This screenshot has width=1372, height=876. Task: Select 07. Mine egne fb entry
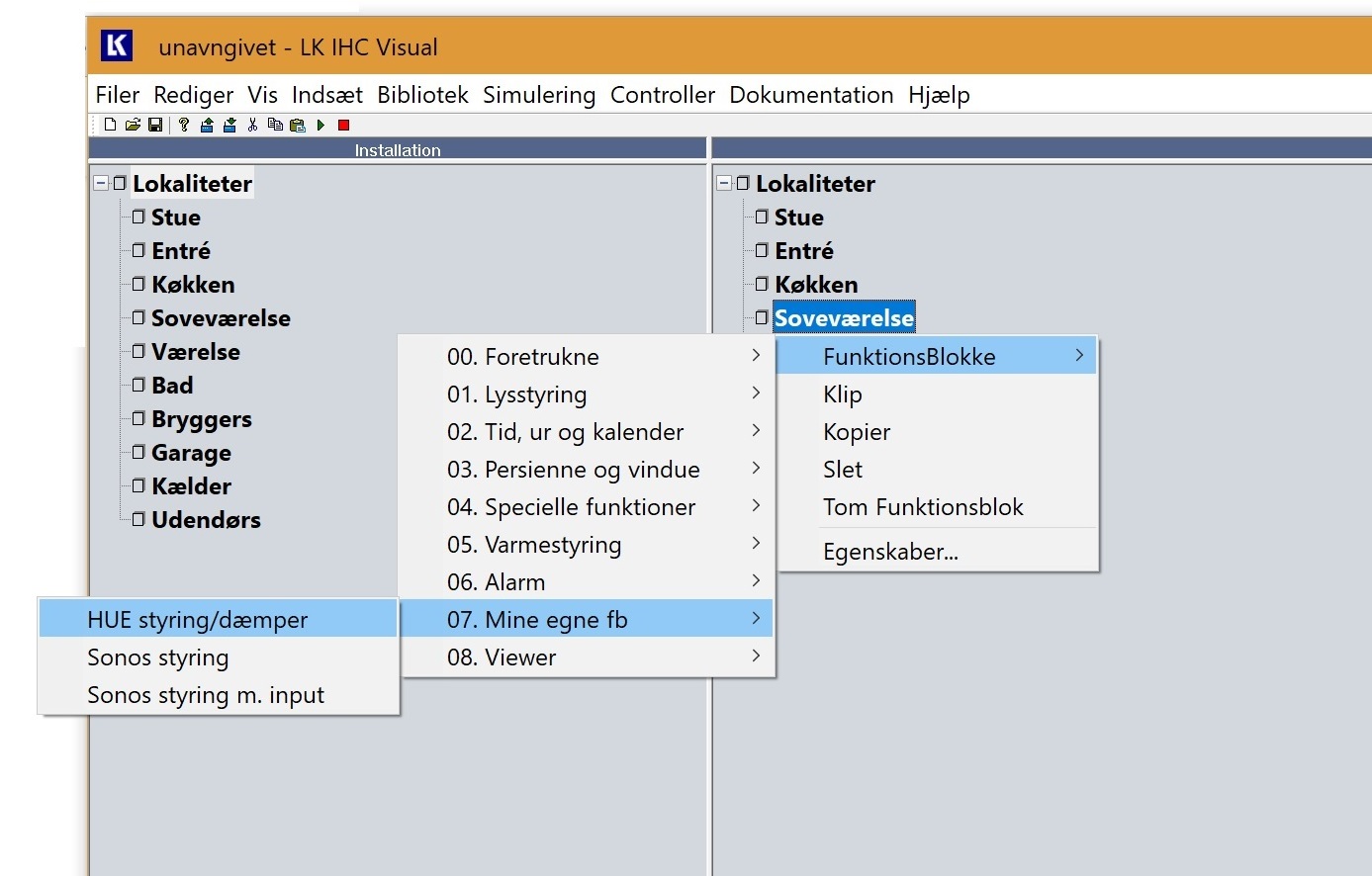pyautogui.click(x=587, y=620)
